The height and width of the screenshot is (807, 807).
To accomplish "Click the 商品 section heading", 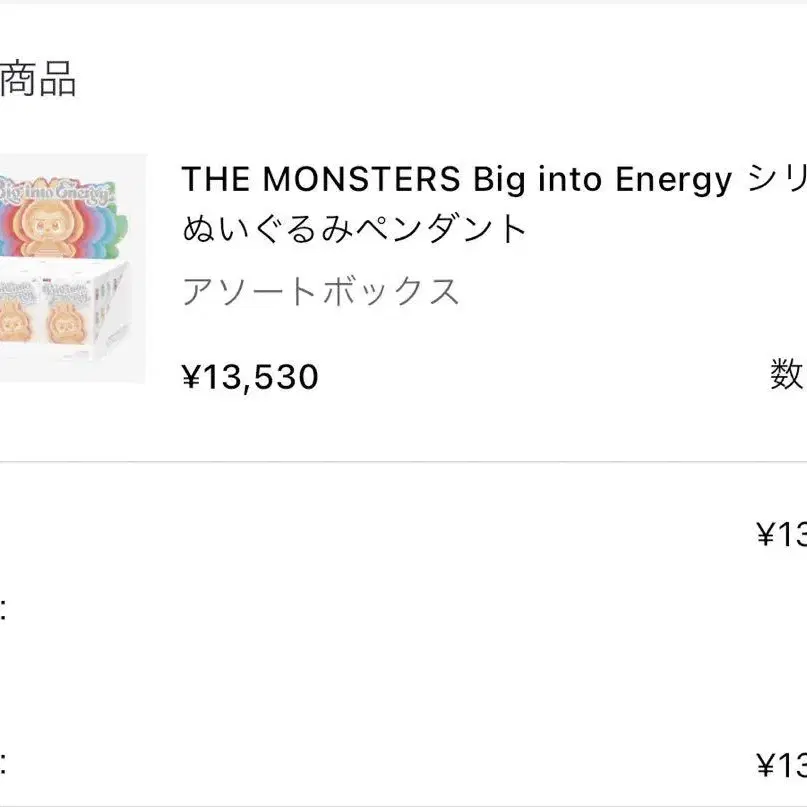I will point(38,81).
